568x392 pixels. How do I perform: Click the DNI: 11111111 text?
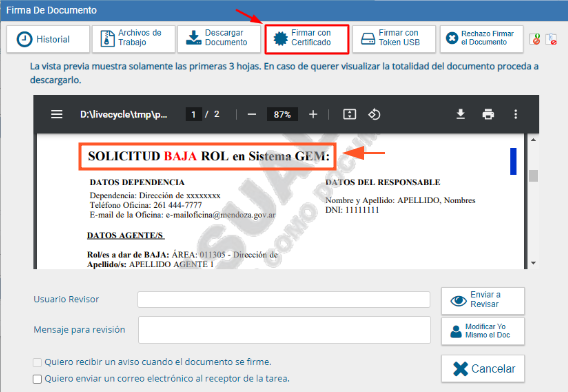352,210
